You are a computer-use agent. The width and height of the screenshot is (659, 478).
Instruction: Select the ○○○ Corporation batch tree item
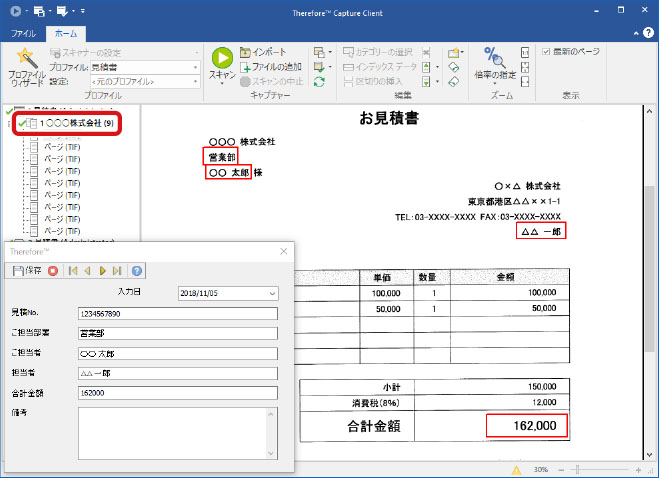tap(70, 124)
